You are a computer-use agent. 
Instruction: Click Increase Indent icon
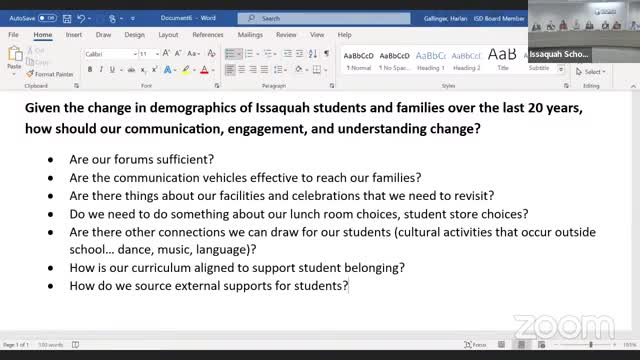click(300, 54)
